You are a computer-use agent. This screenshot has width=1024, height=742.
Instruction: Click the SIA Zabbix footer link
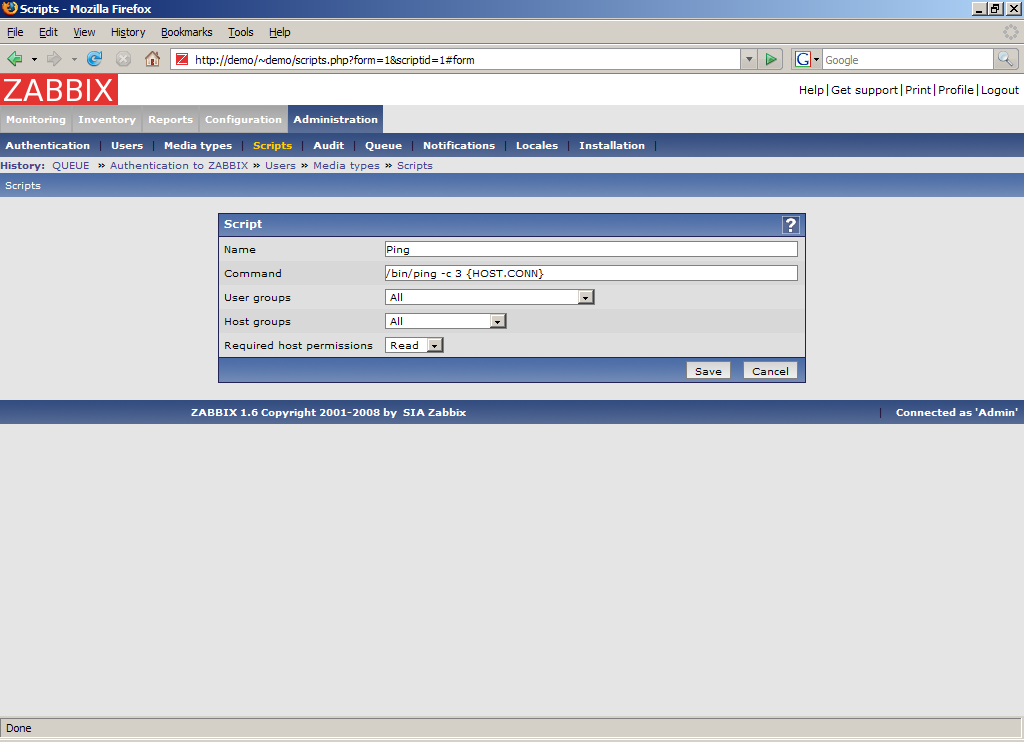(434, 413)
